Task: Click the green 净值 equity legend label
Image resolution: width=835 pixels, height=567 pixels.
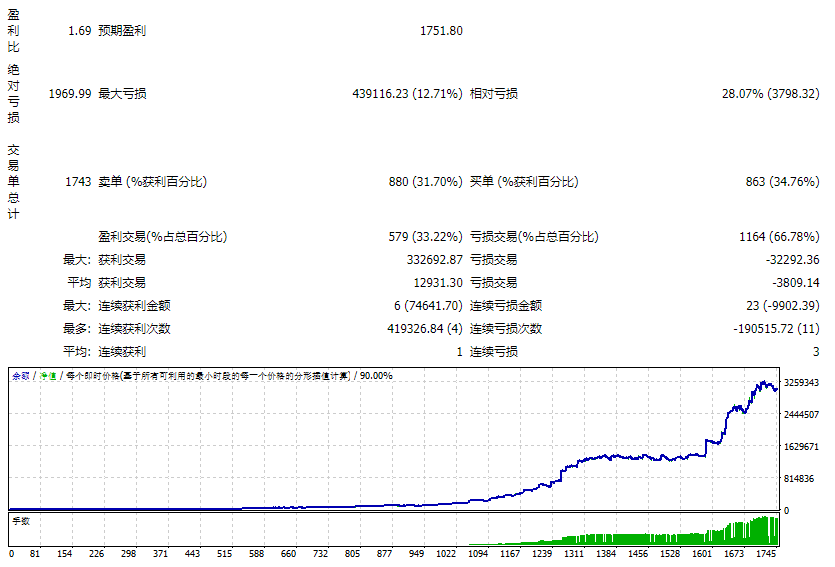Action: click(47, 376)
